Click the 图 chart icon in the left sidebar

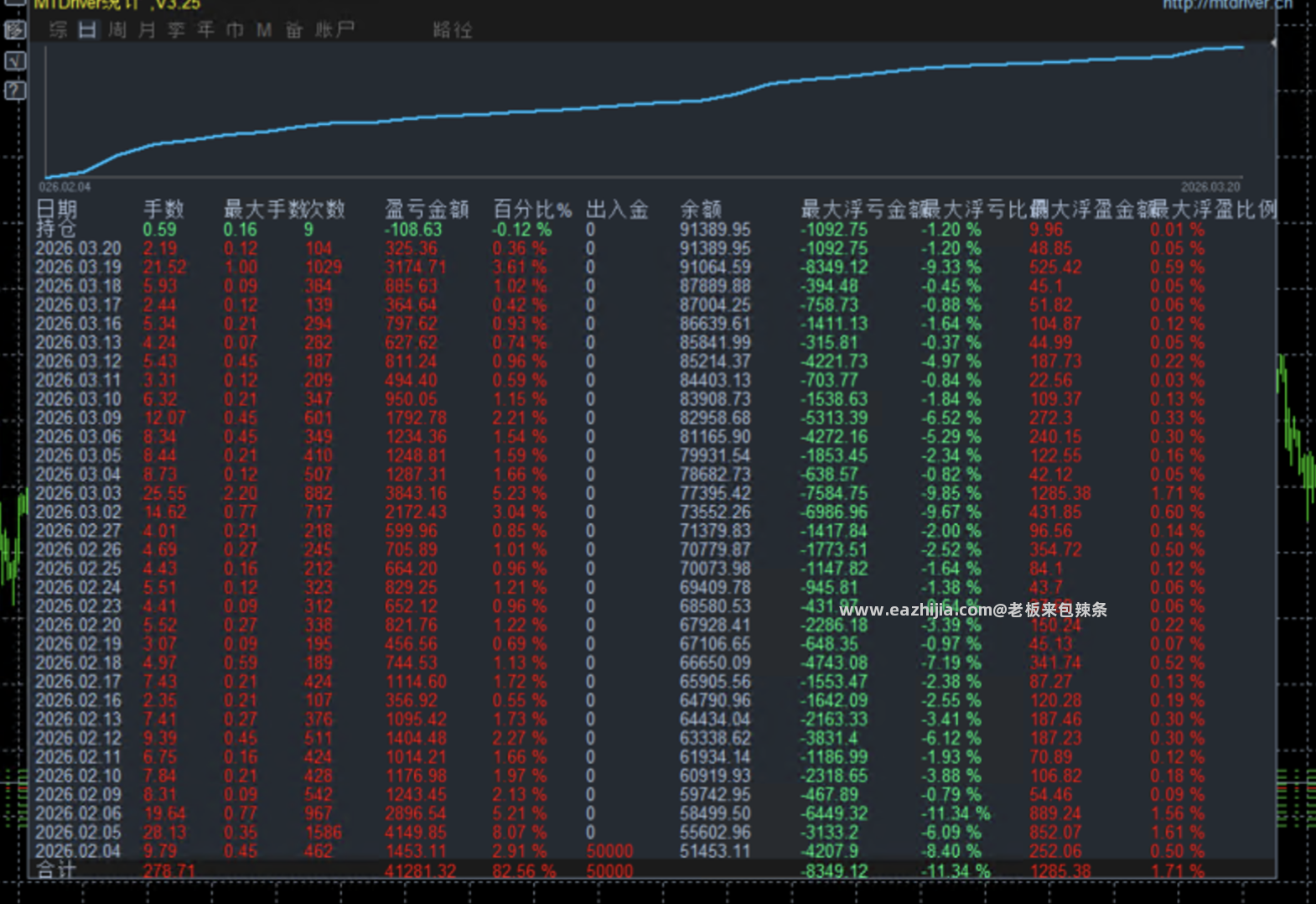[x=15, y=30]
